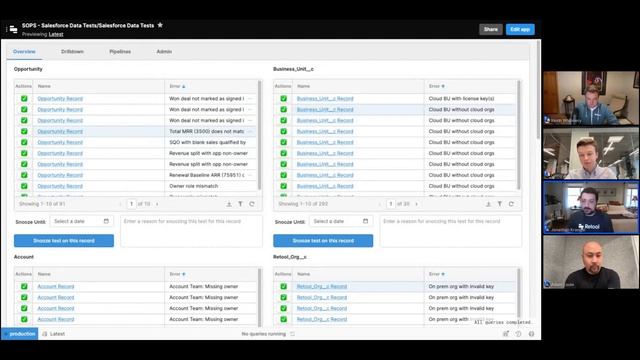Click Snooze test button under Opportunity table

[x=64, y=241]
